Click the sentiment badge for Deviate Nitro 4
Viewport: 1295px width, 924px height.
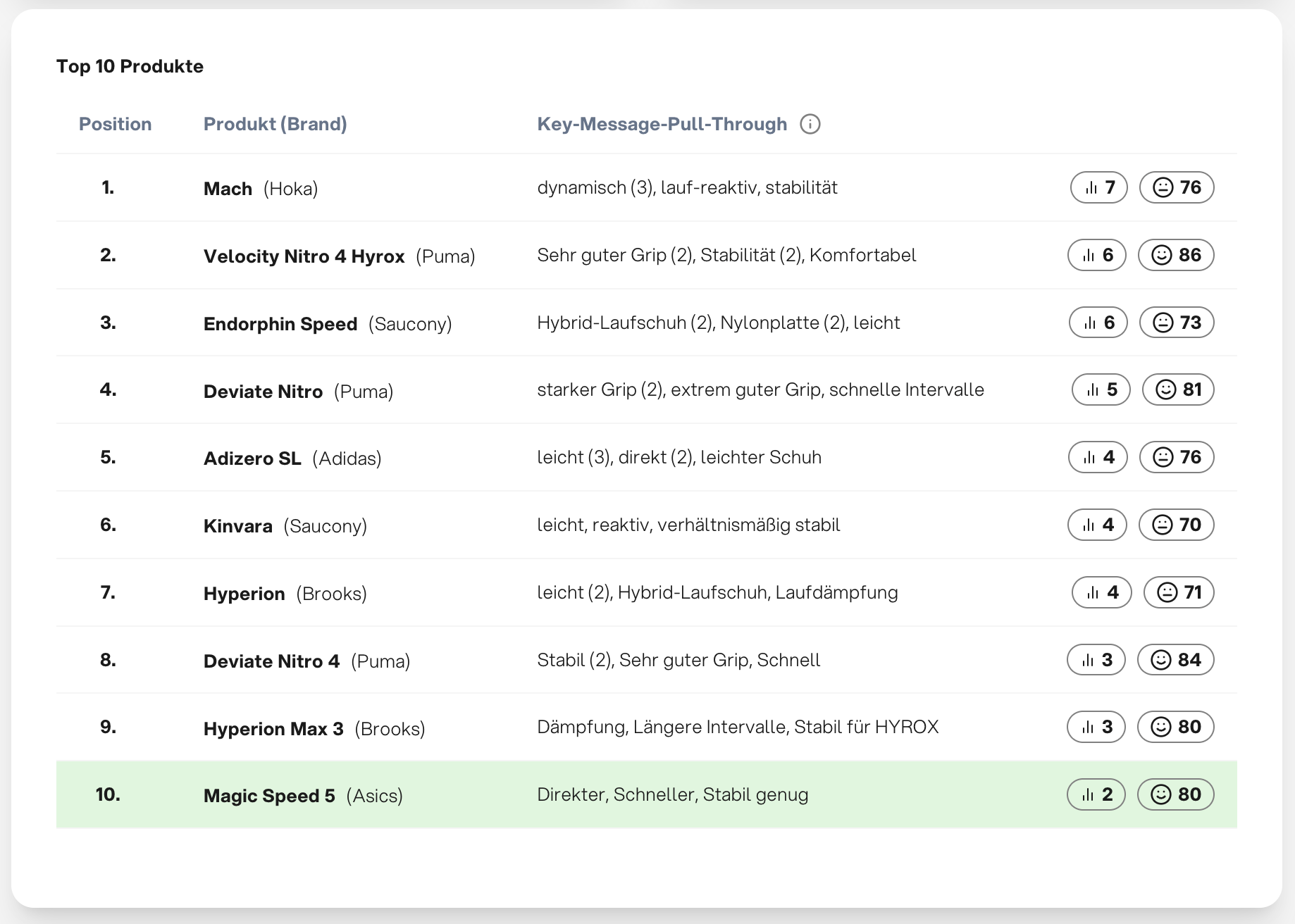[x=1175, y=660]
